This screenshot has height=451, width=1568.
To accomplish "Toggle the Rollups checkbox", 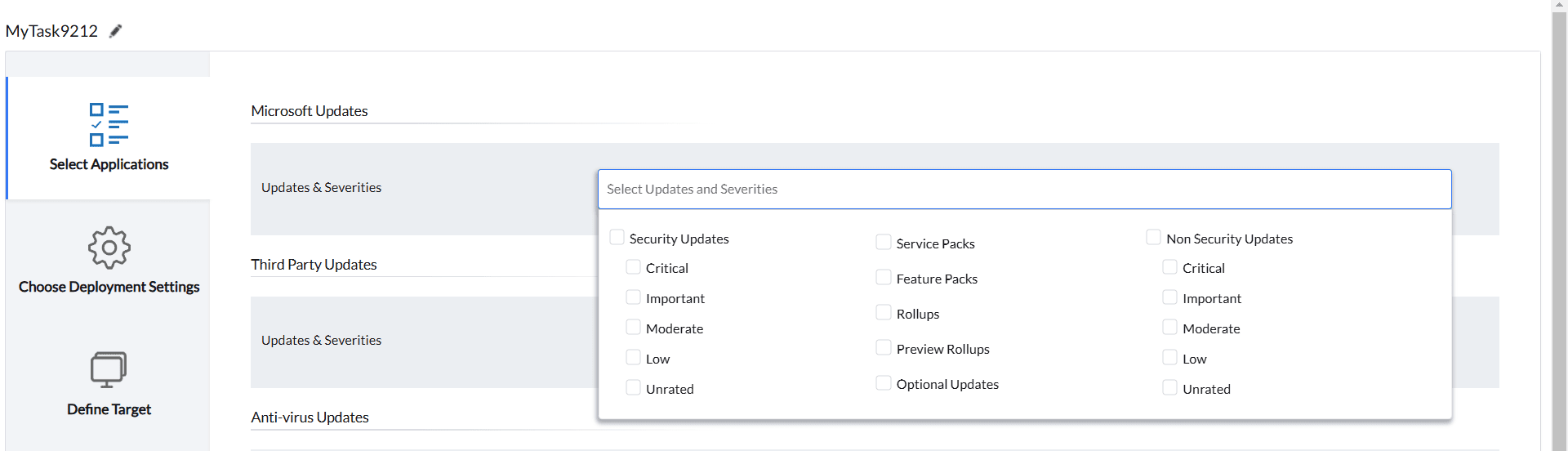I will pos(884,313).
